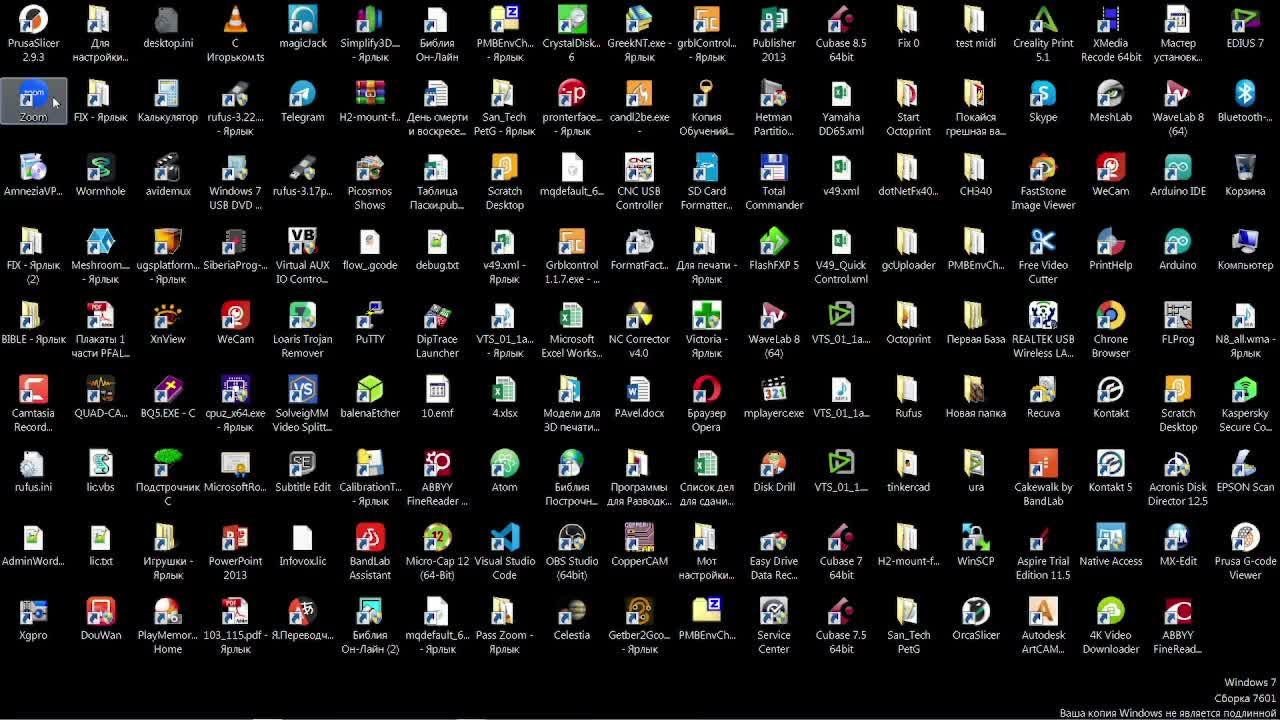Select the MX-Edit icon
Image resolution: width=1280 pixels, height=720 pixels.
pos(1178,537)
